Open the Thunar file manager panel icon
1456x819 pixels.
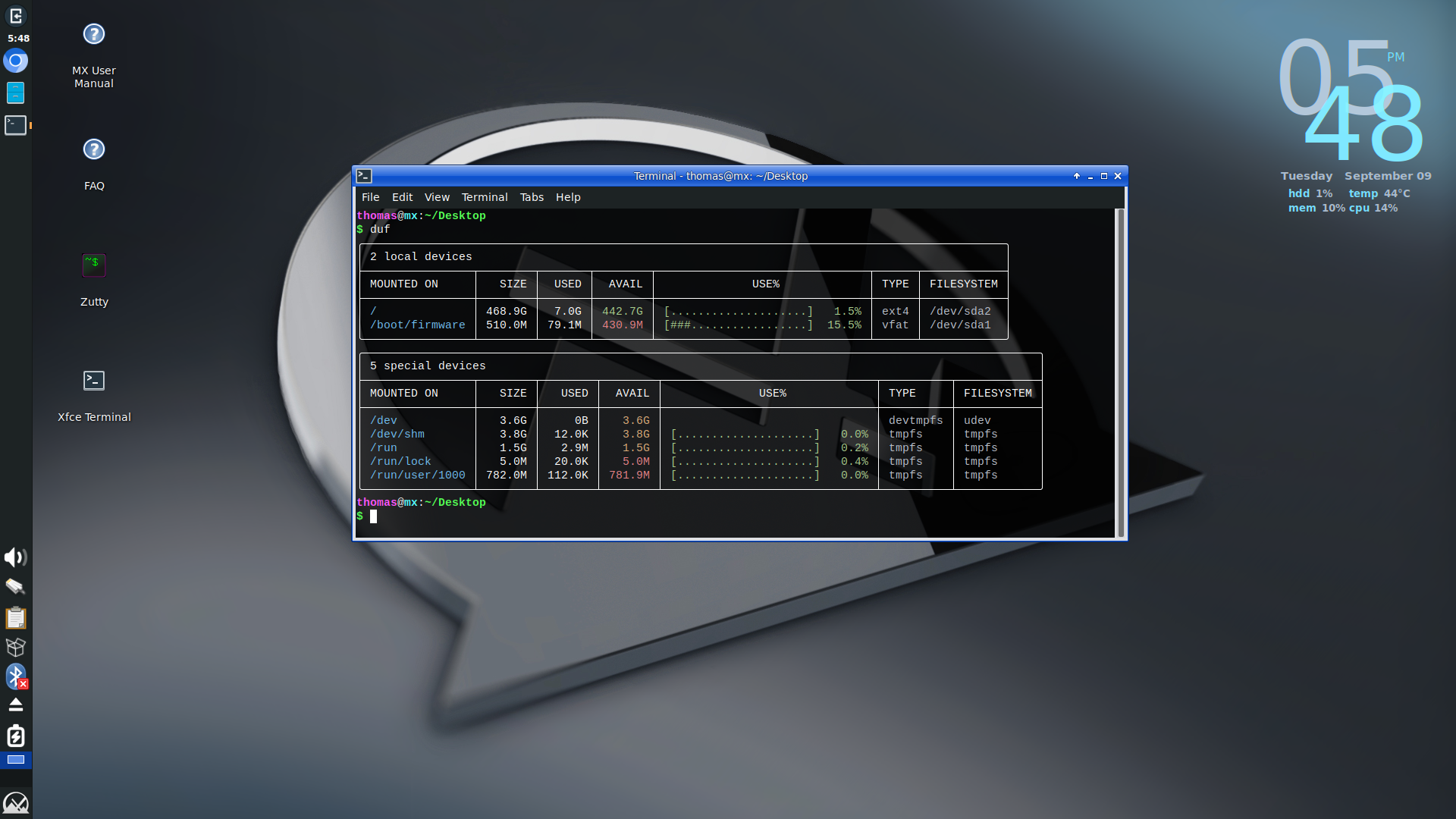pos(16,93)
